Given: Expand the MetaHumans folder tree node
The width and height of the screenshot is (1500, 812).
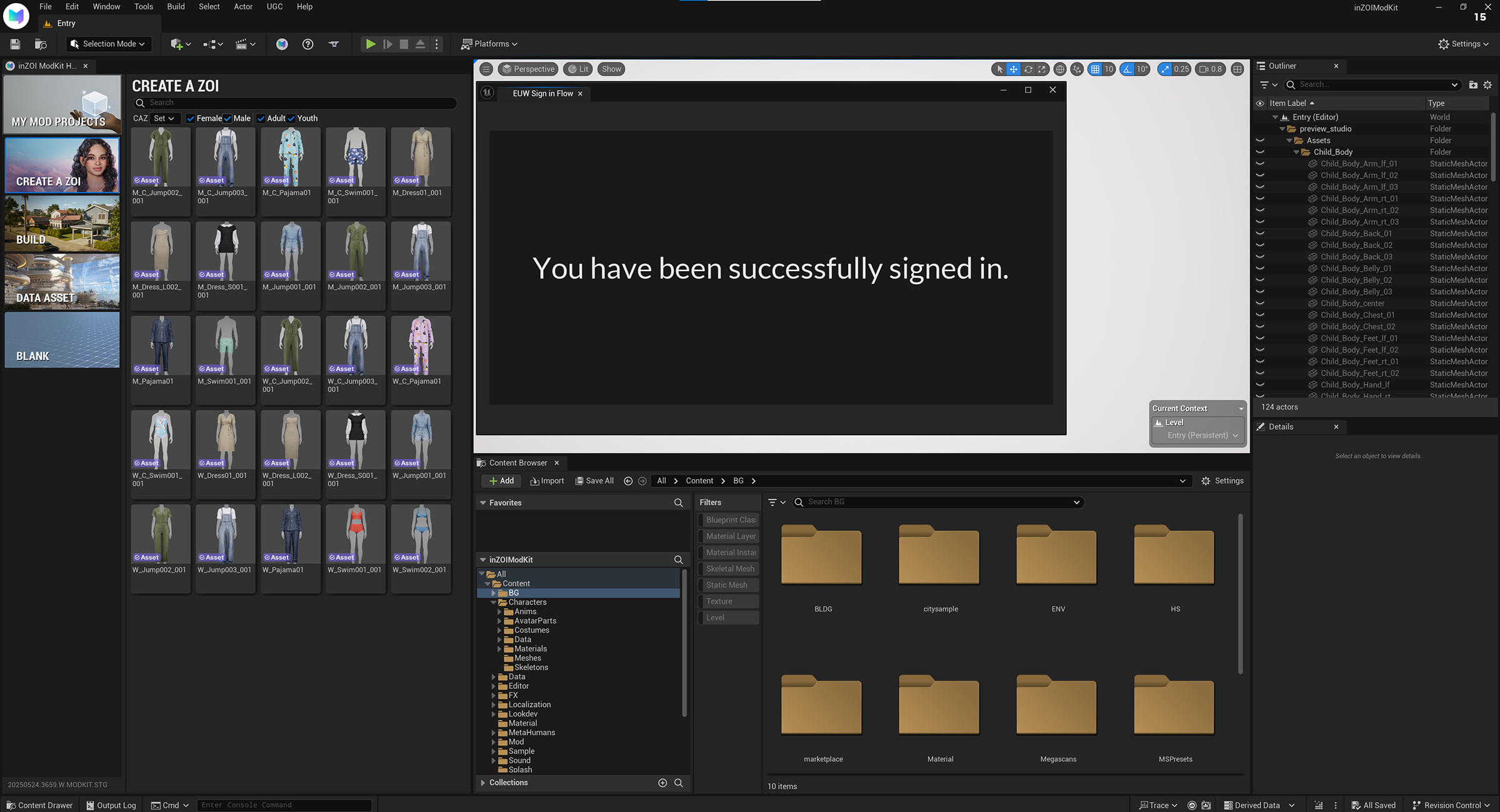Looking at the screenshot, I should coord(494,733).
